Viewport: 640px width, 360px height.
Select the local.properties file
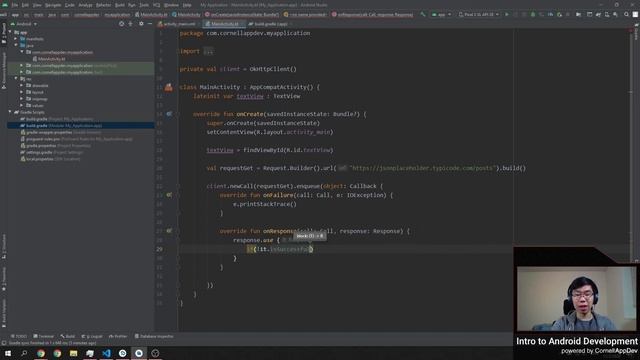(50, 159)
